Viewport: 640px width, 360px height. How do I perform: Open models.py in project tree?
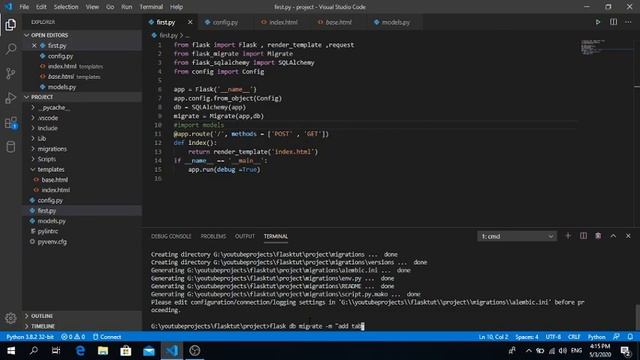tap(82, 221)
